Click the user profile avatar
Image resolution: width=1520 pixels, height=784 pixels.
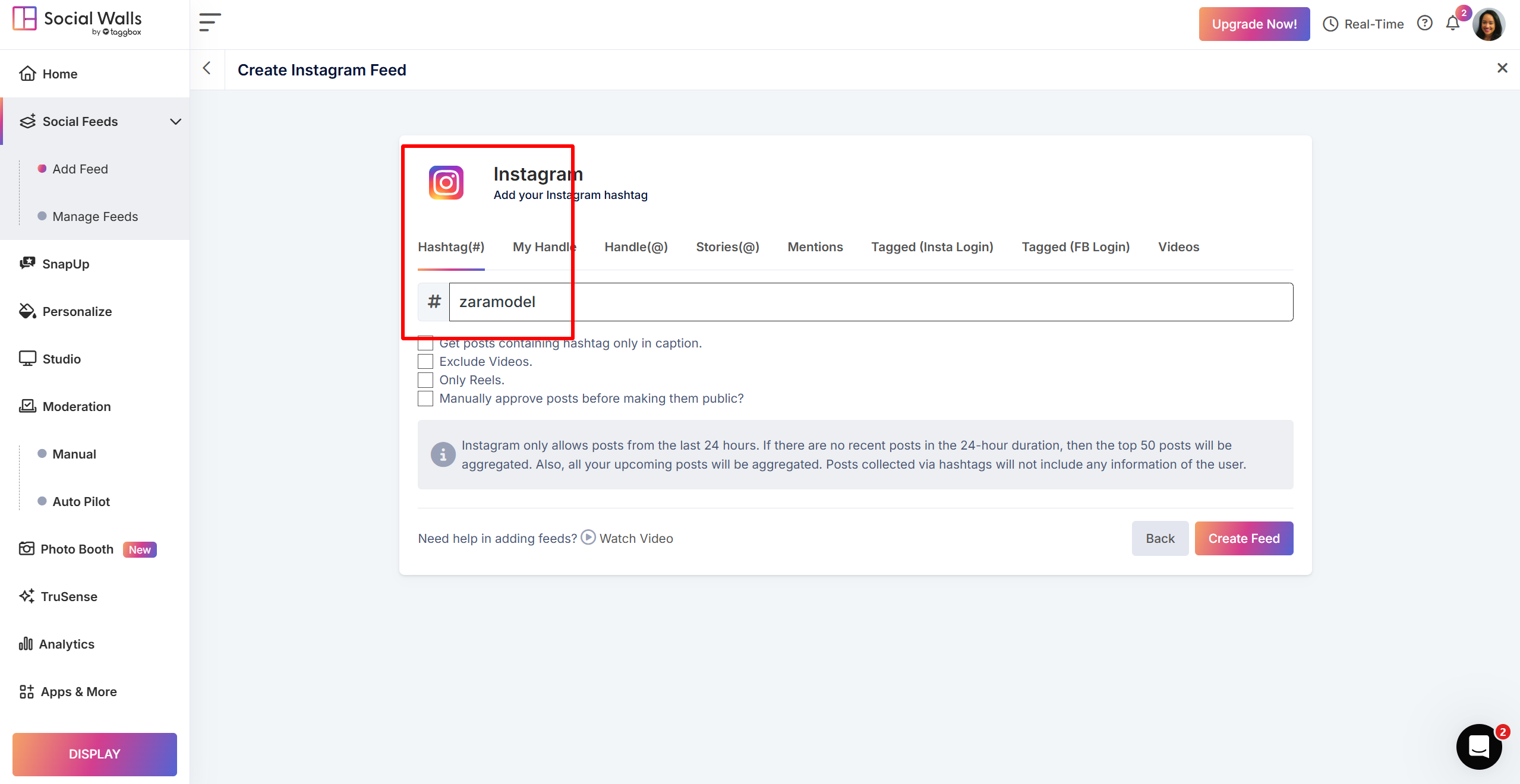pyautogui.click(x=1489, y=25)
